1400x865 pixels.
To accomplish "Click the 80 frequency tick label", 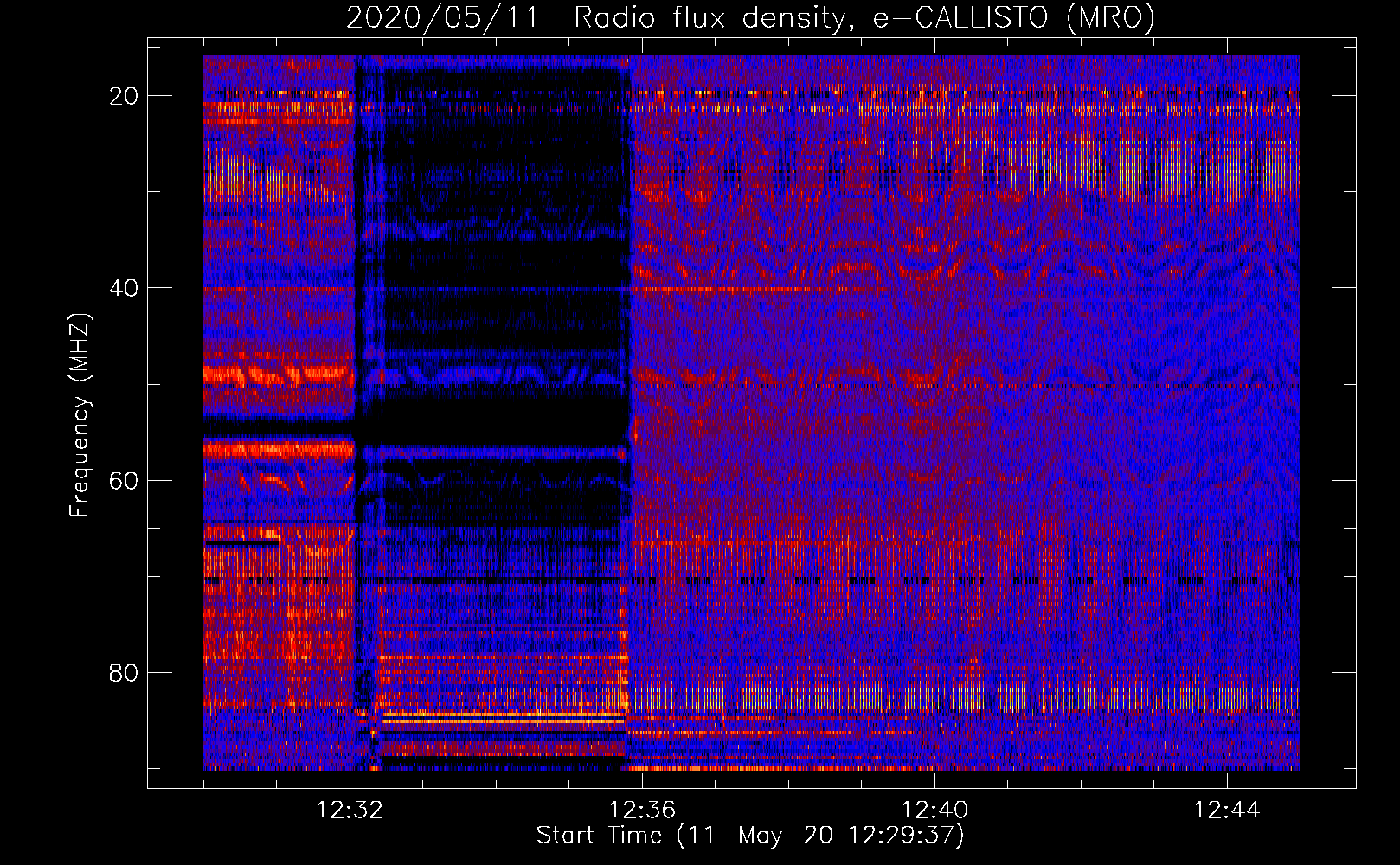I will coord(125,673).
